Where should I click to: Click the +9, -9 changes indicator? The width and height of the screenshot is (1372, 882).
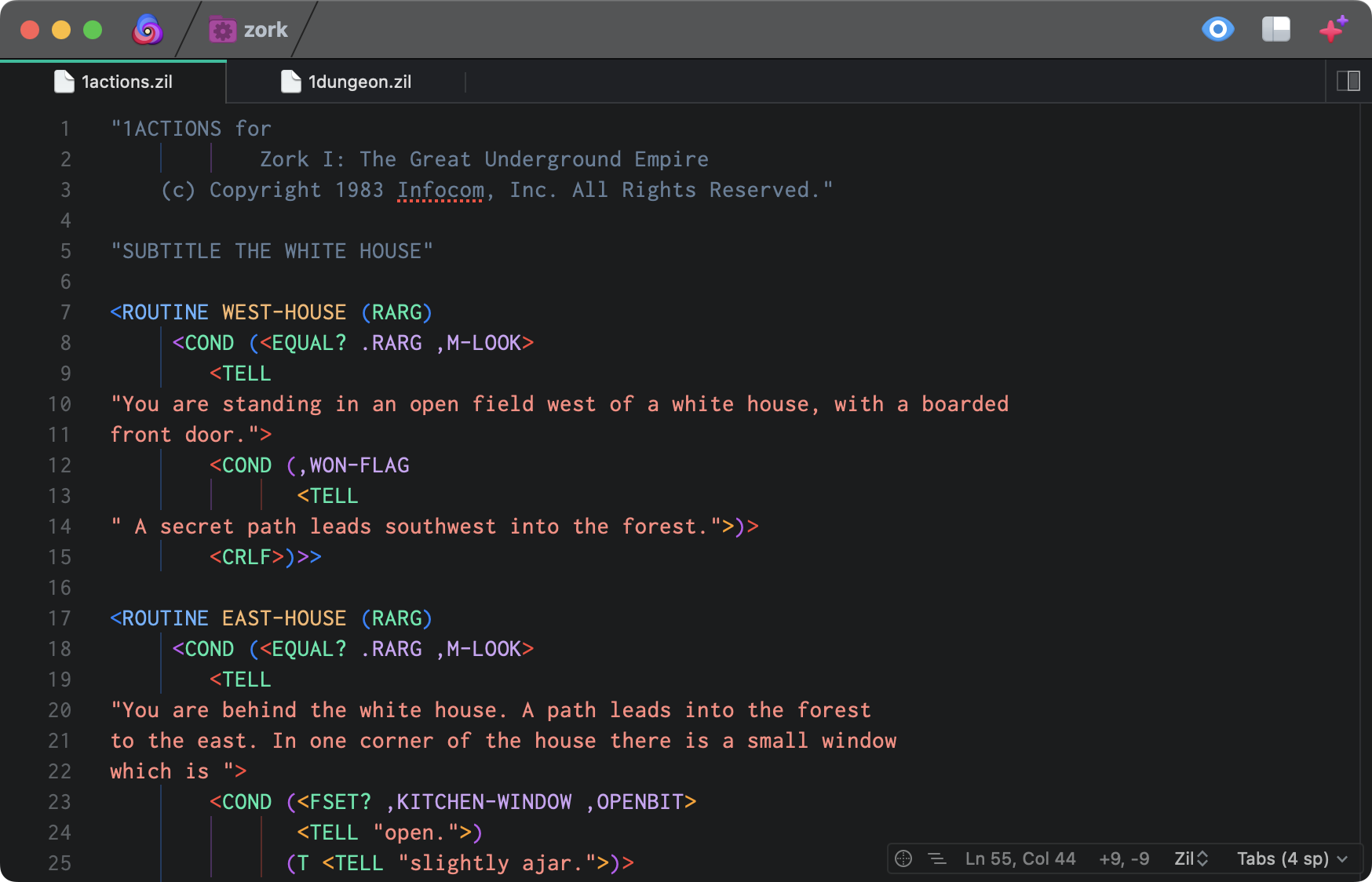(x=1124, y=858)
